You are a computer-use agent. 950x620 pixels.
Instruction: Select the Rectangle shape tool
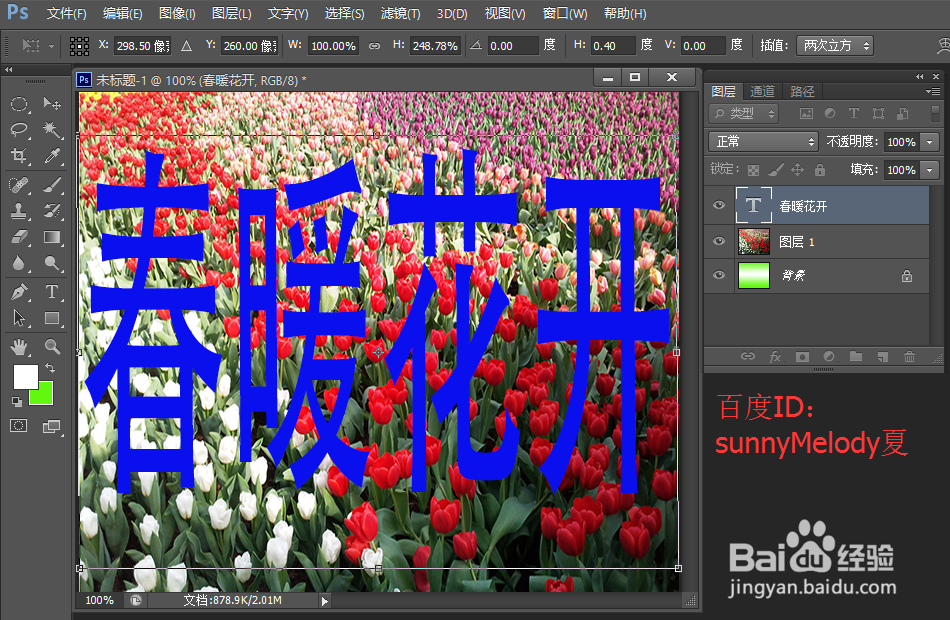[x=52, y=318]
